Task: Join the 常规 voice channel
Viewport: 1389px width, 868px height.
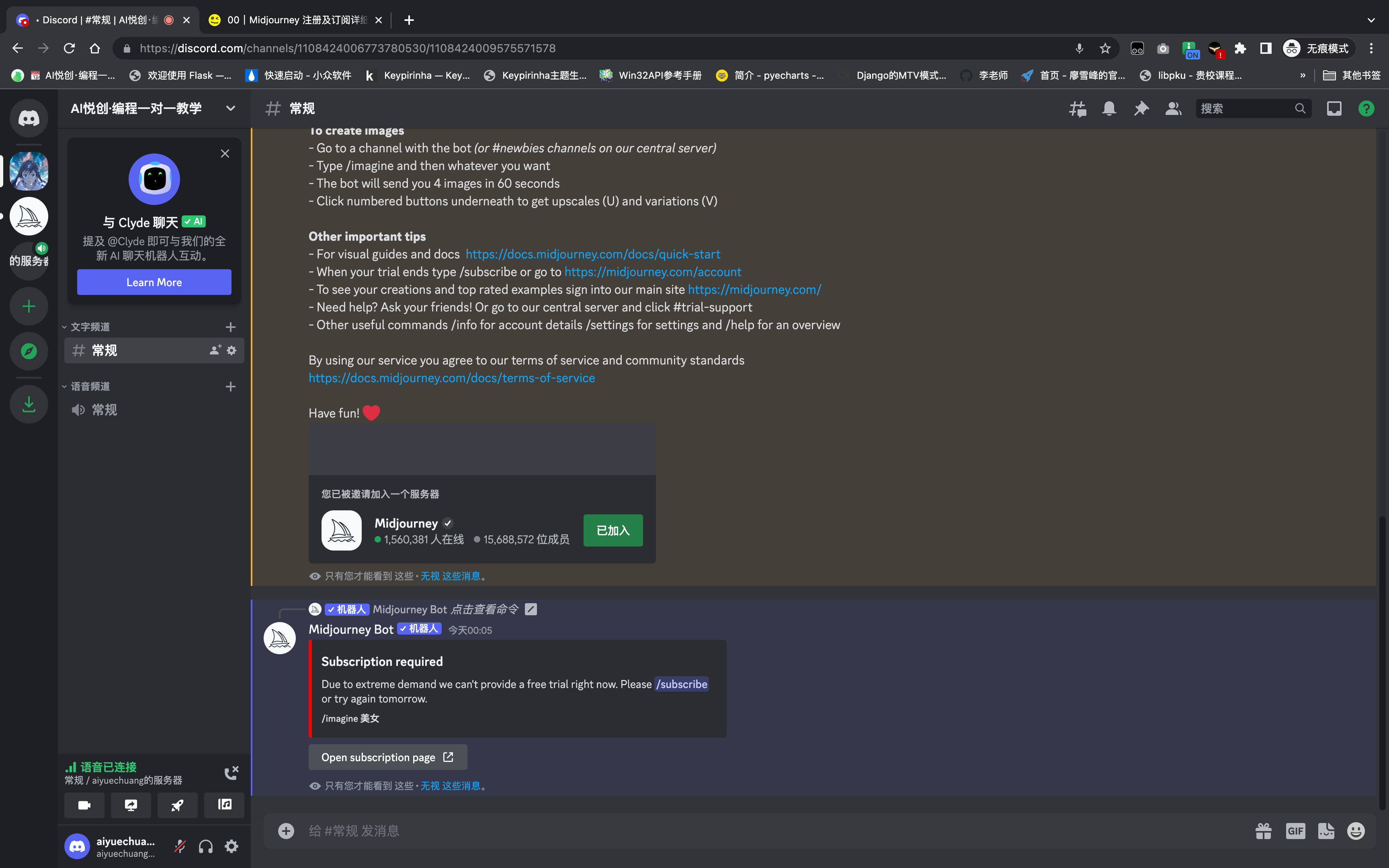Action: pyautogui.click(x=154, y=410)
